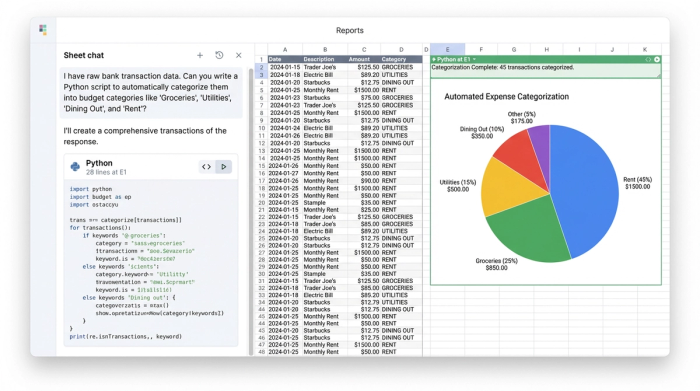The height and width of the screenshot is (391, 700).
Task: Run the E1 block via green header play icon
Action: click(657, 59)
